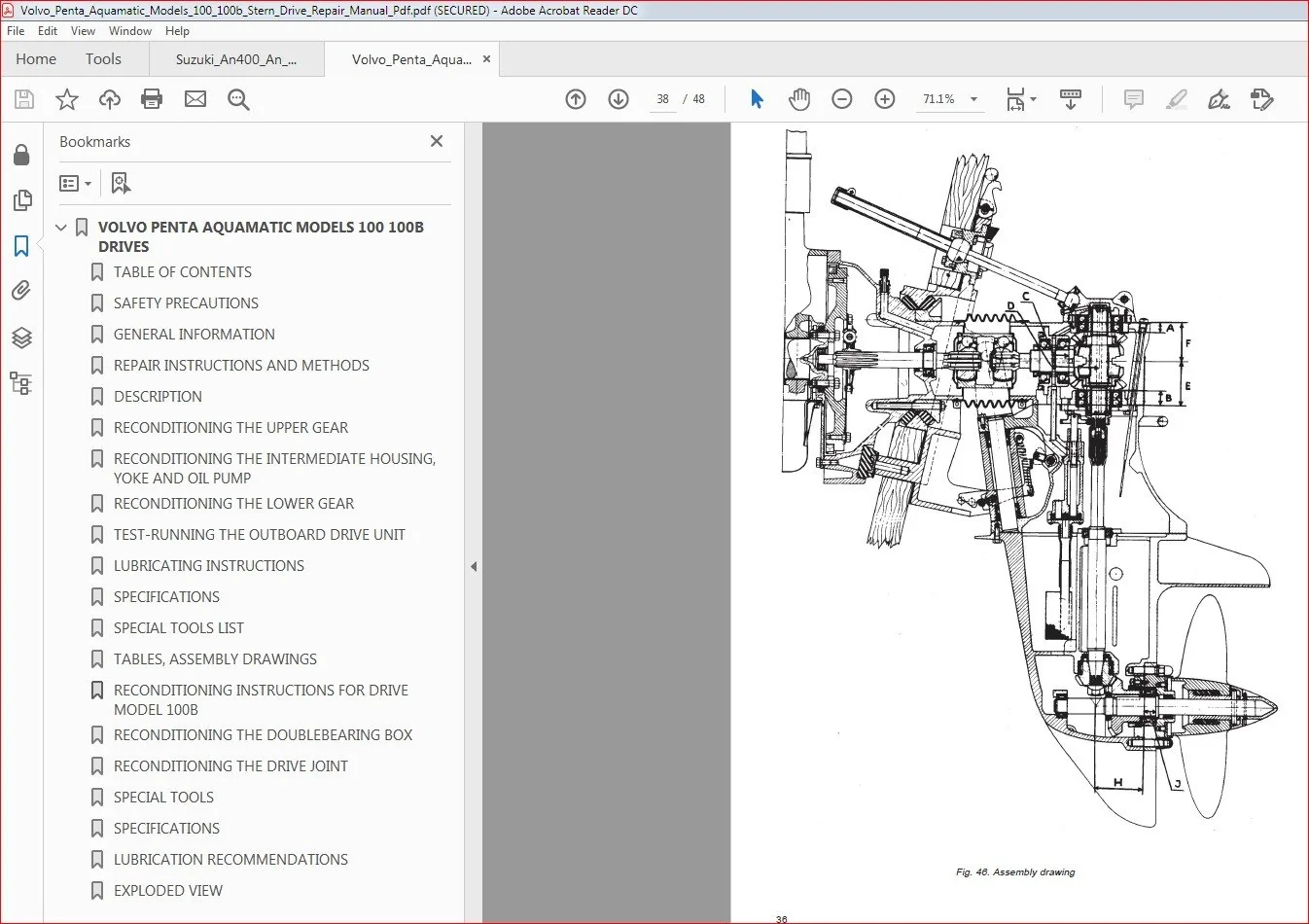Go to REPAIR INSTRUCTIONS AND METHODS bookmark

point(241,366)
